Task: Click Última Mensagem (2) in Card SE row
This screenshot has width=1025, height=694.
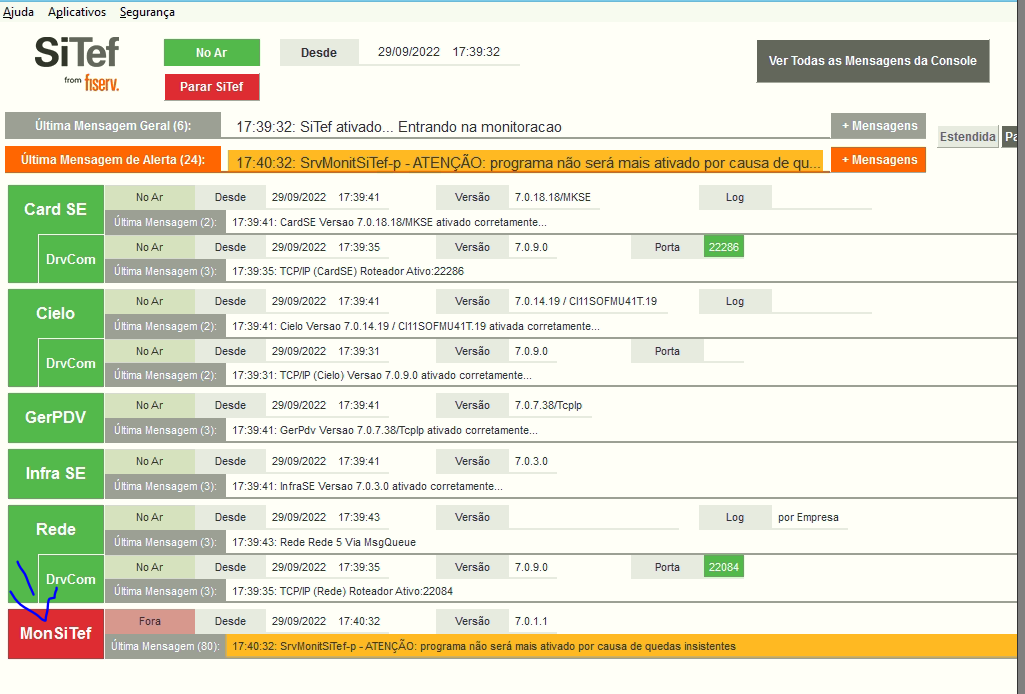Action: 165,222
